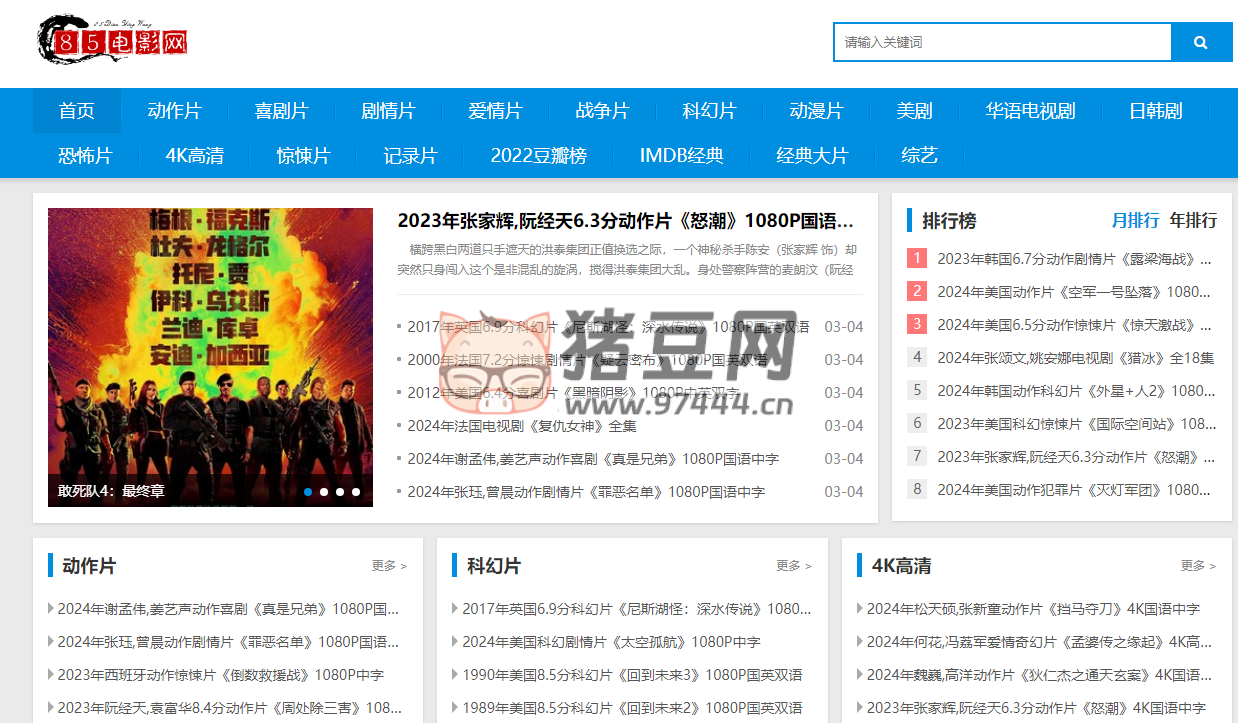Viewport: 1238px width, 723px height.
Task: Open rank 8 《灭灯军团》
Action: click(1074, 490)
